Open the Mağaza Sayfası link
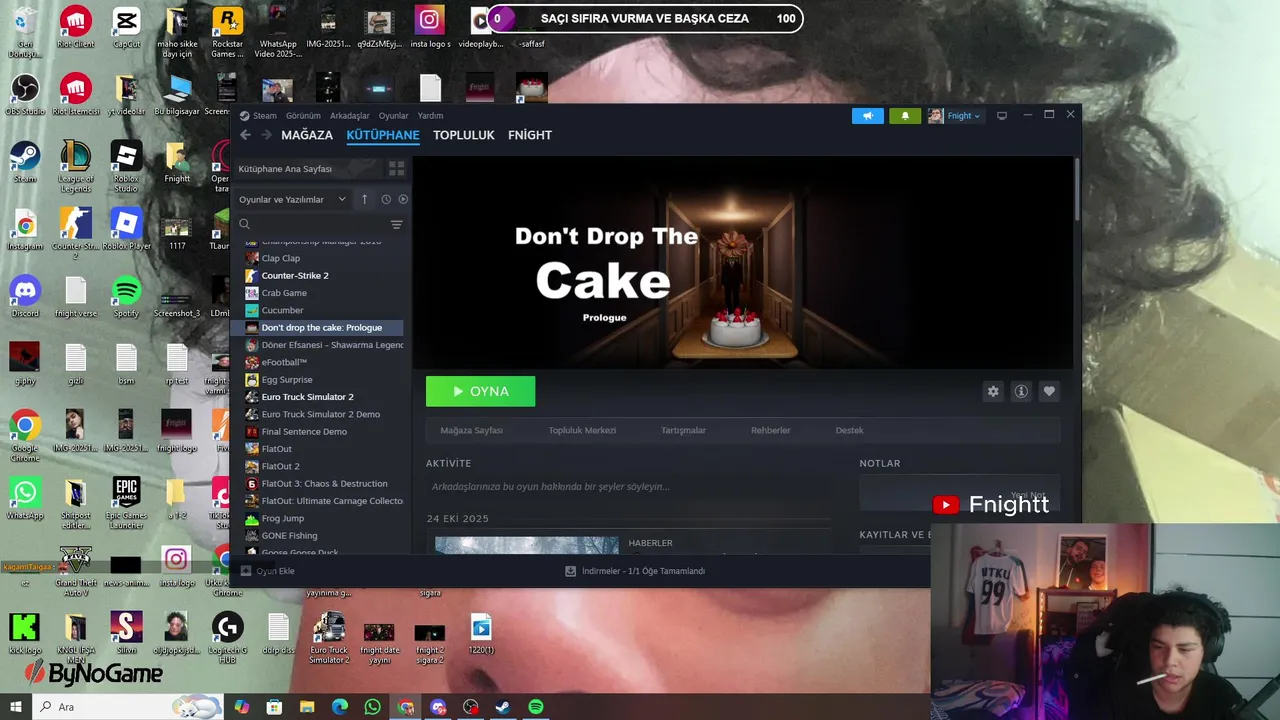Viewport: 1280px width, 720px height. coord(471,430)
